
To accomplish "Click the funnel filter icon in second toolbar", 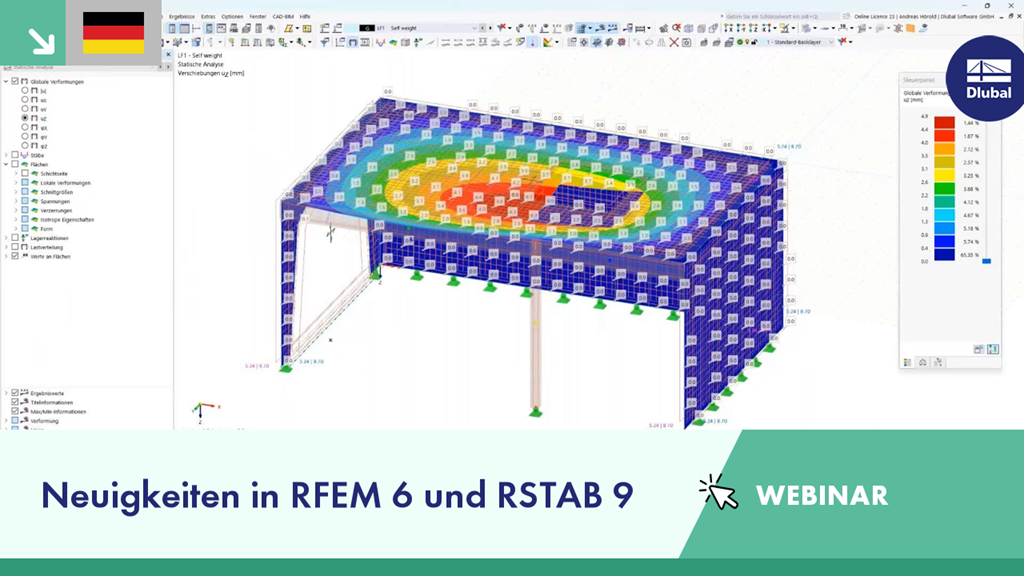I will pos(325,42).
